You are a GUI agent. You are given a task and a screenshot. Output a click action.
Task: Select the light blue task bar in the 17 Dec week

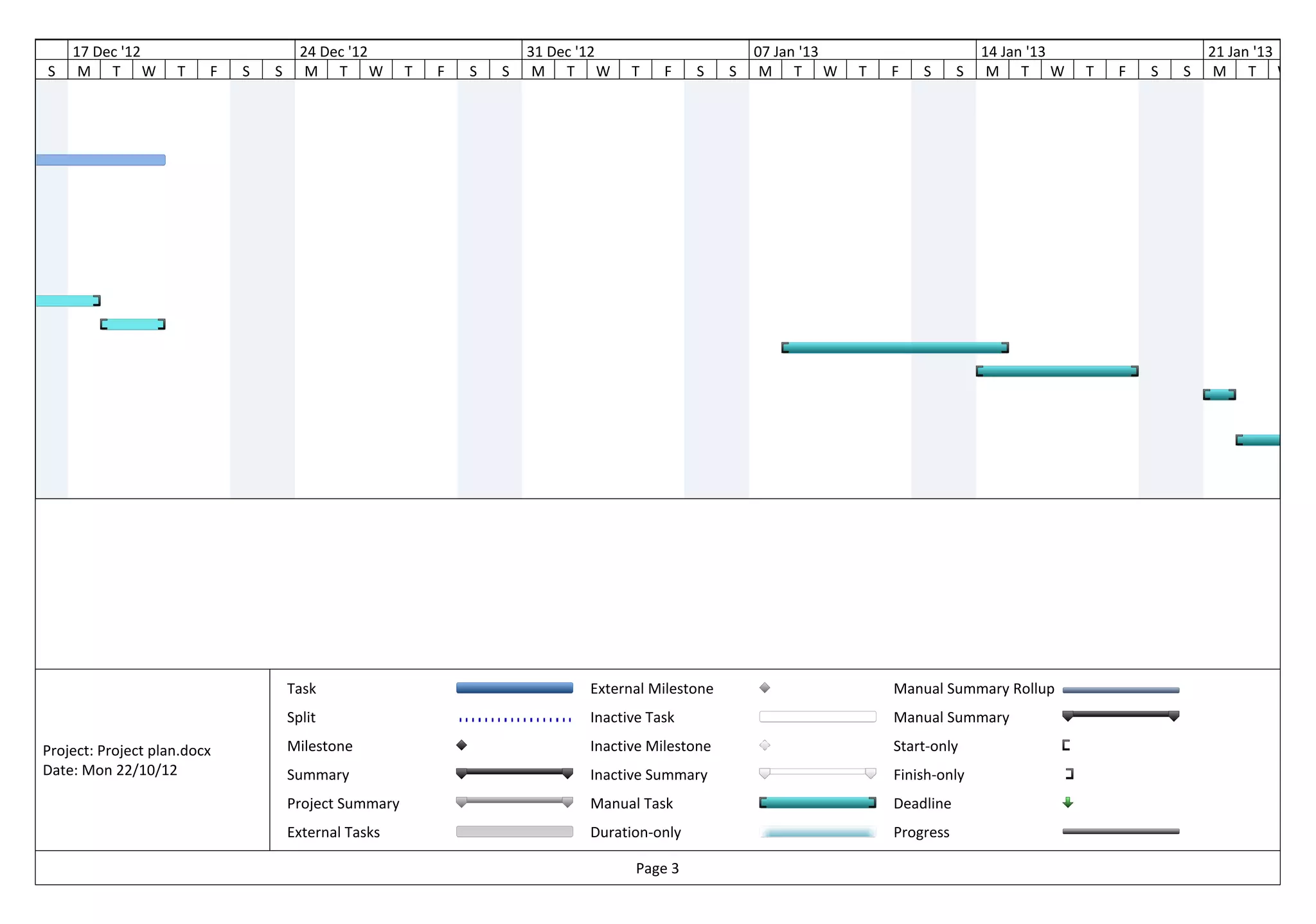100,160
